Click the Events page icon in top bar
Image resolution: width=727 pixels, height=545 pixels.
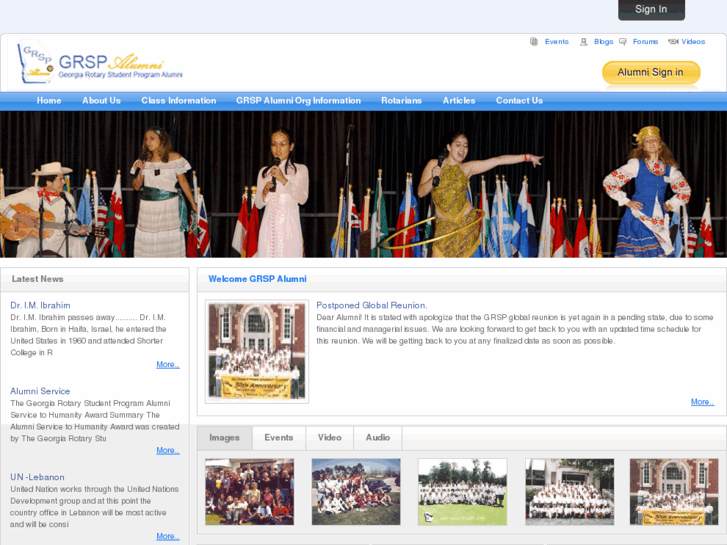[x=534, y=42]
